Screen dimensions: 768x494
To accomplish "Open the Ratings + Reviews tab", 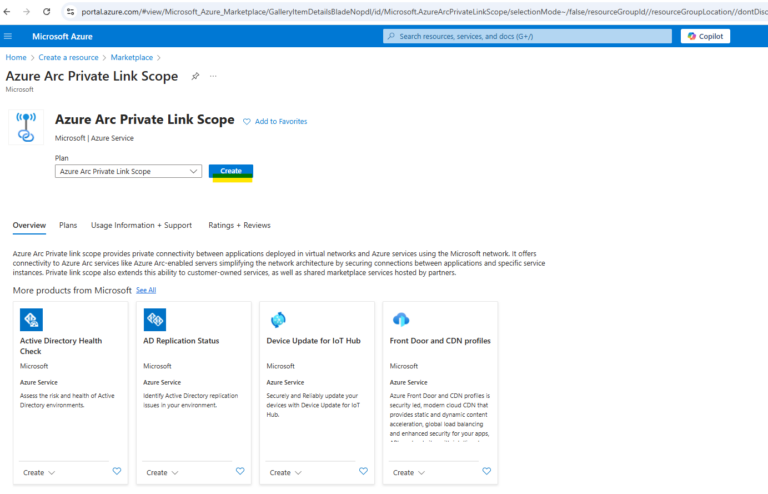I will 239,225.
